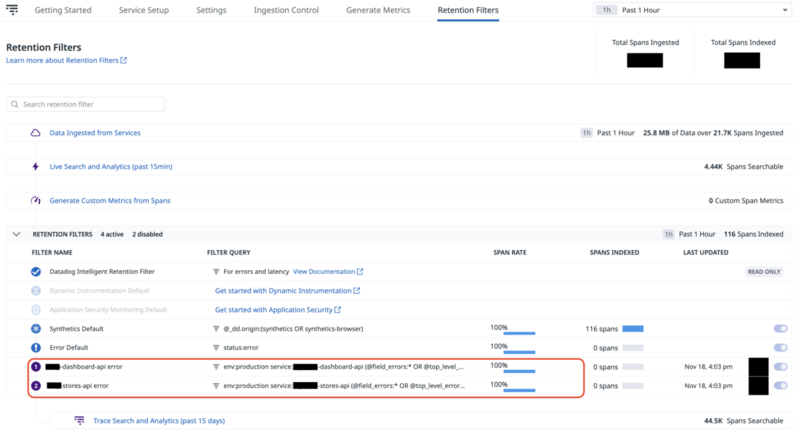800x432 pixels.
Task: Open the Service Setup tab
Action: [144, 10]
